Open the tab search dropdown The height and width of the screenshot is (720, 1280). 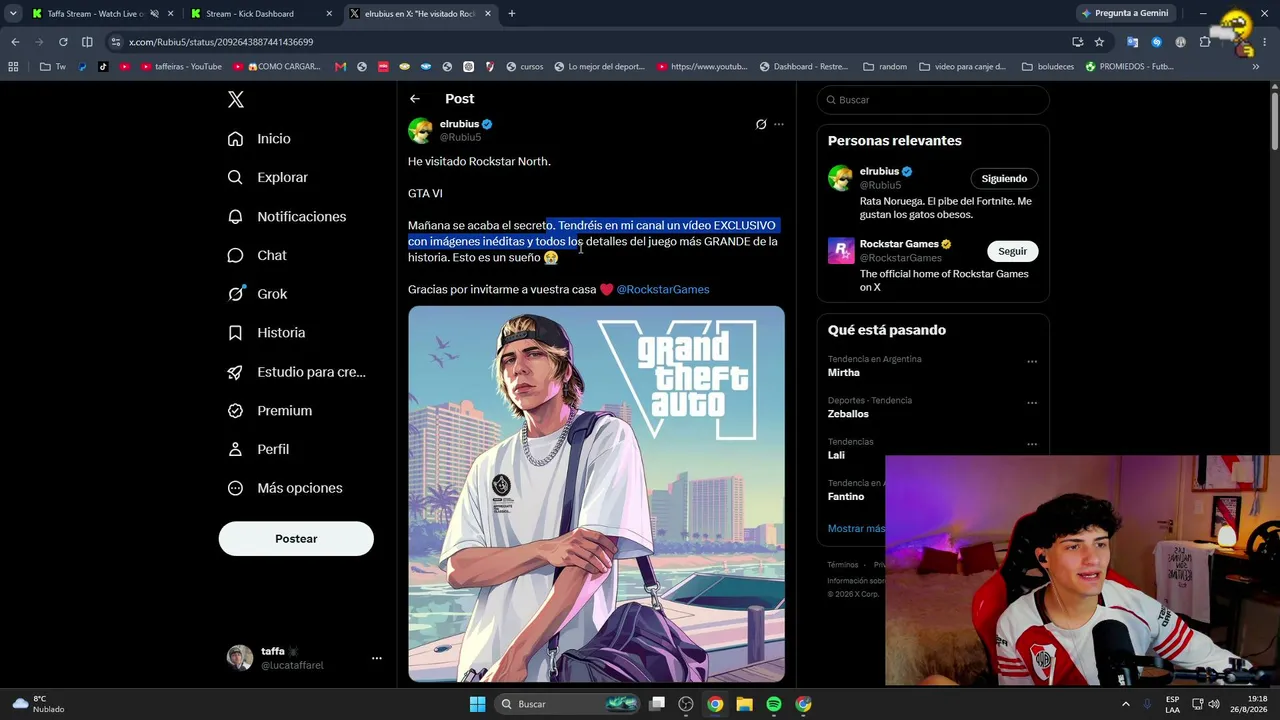pyautogui.click(x=13, y=14)
